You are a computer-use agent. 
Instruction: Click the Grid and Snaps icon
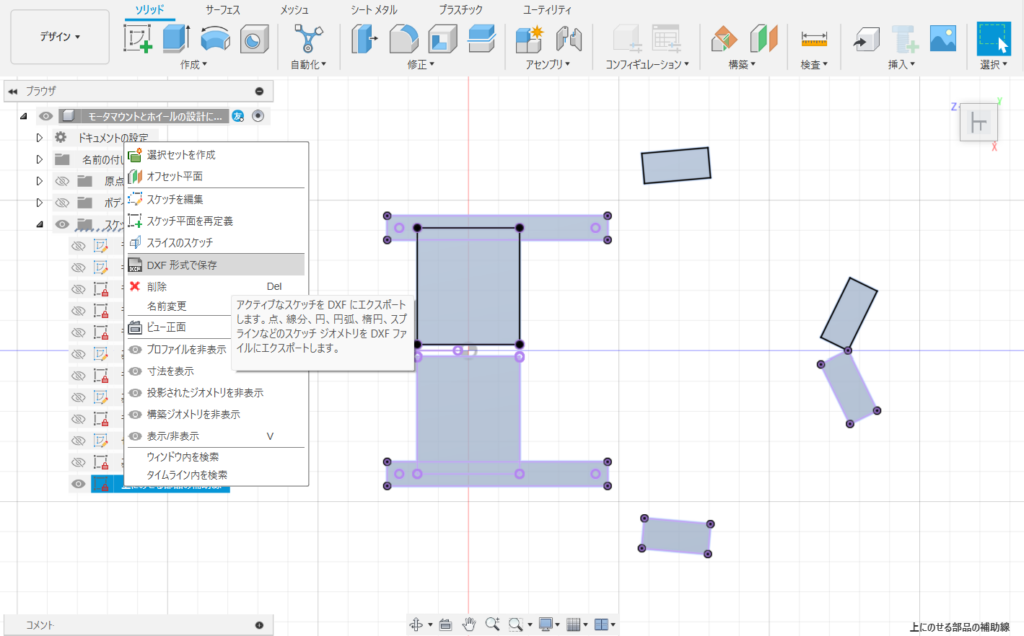click(573, 624)
